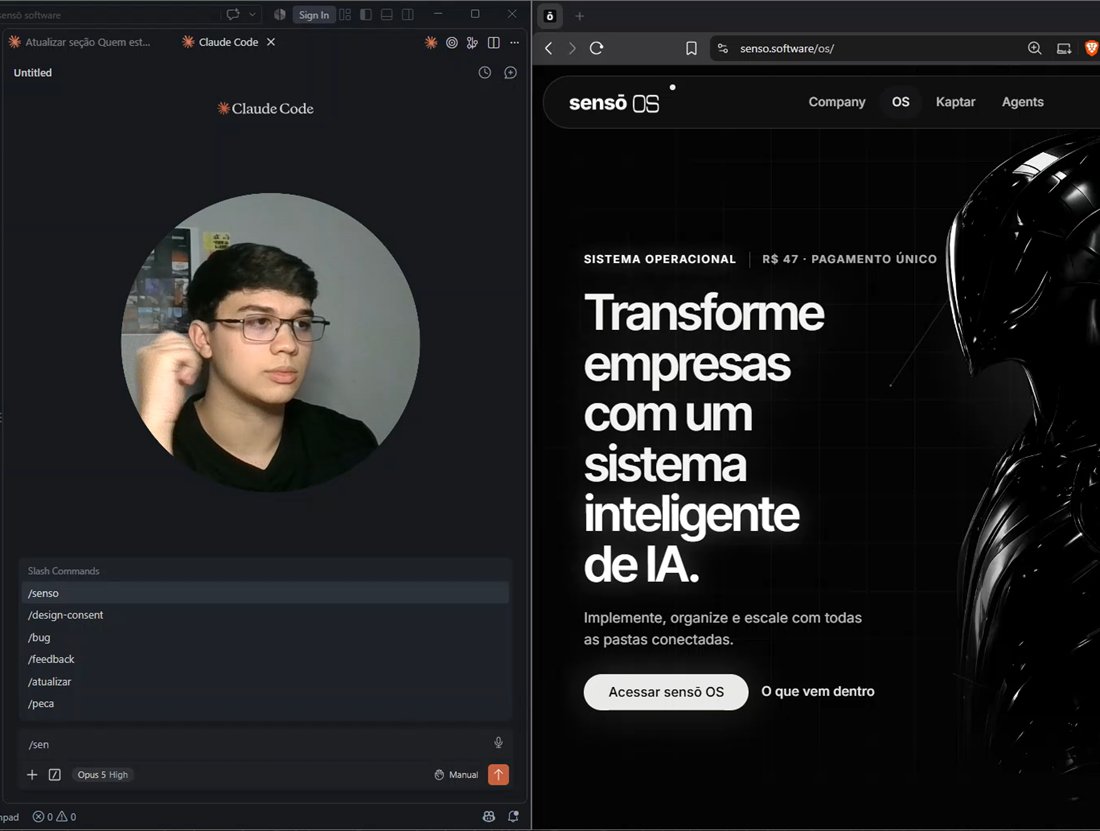This screenshot has width=1100, height=831.
Task: Select the /senso slash command
Action: pos(265,593)
